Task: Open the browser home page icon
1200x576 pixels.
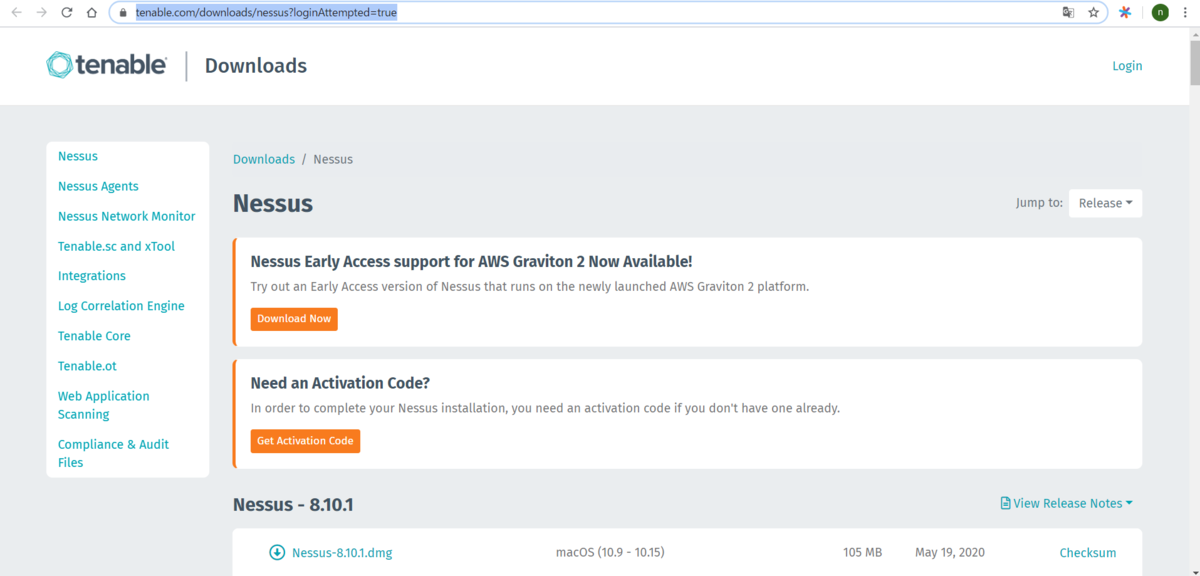Action: [92, 13]
